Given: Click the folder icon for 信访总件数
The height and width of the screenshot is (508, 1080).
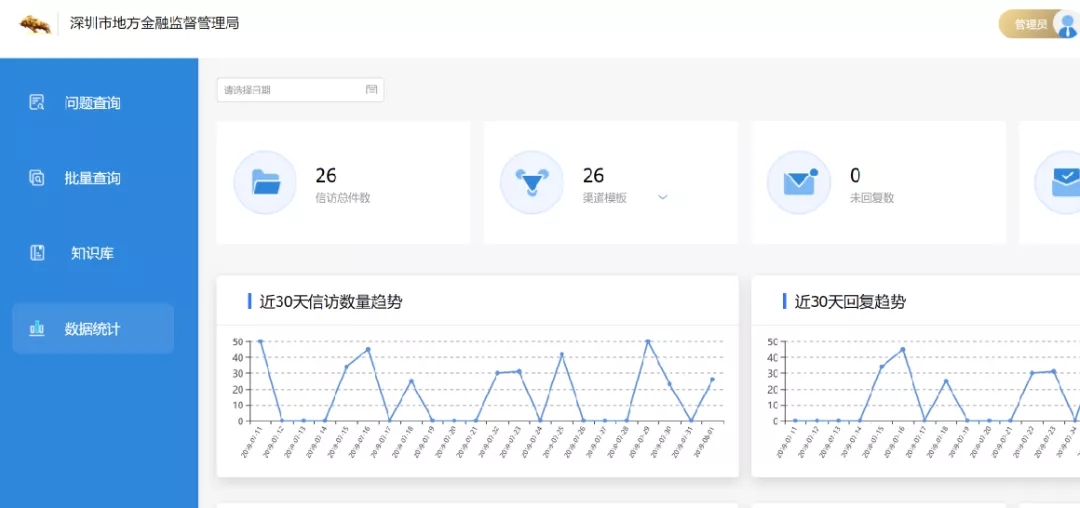Looking at the screenshot, I should (266, 182).
